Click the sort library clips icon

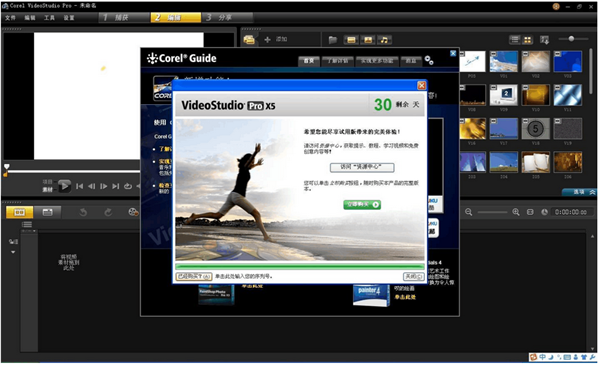tap(544, 39)
